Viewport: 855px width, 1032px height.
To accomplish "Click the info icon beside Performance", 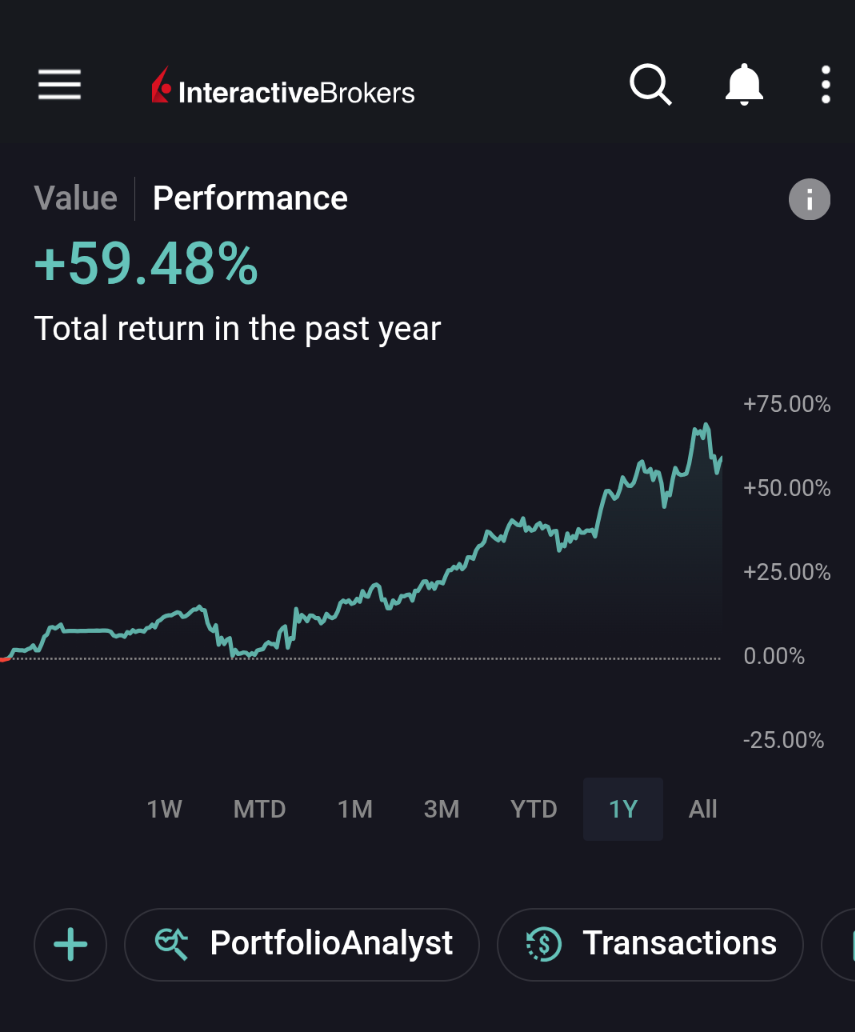I will [x=809, y=199].
